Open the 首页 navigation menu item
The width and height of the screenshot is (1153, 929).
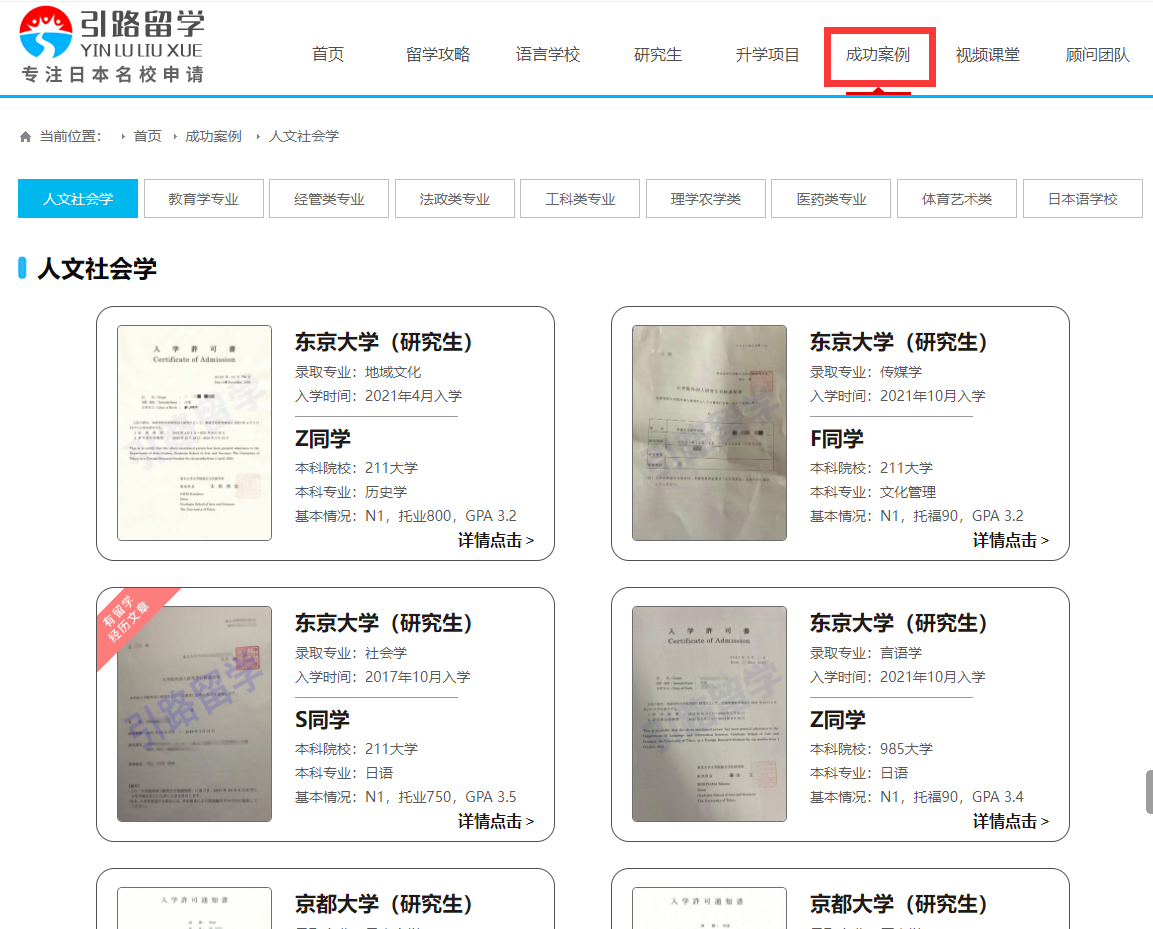328,55
